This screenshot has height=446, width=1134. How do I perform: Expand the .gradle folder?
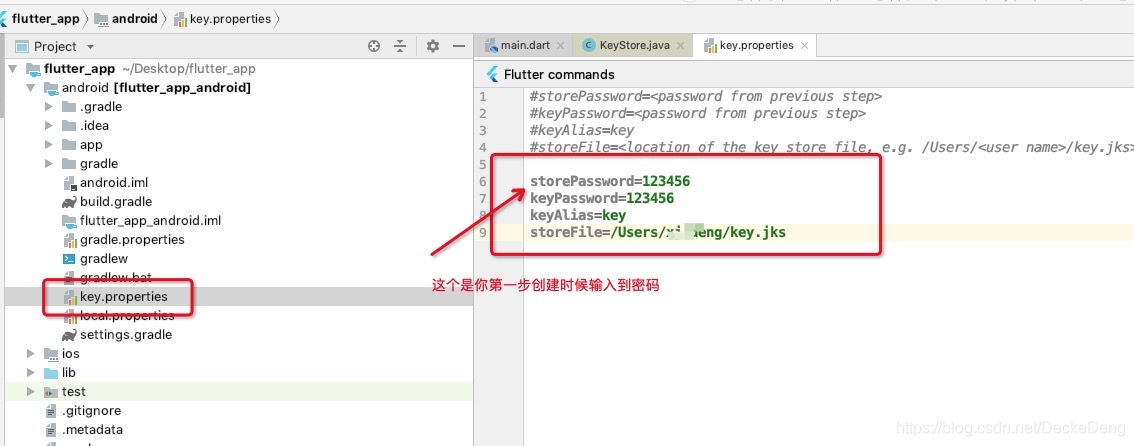pos(48,107)
